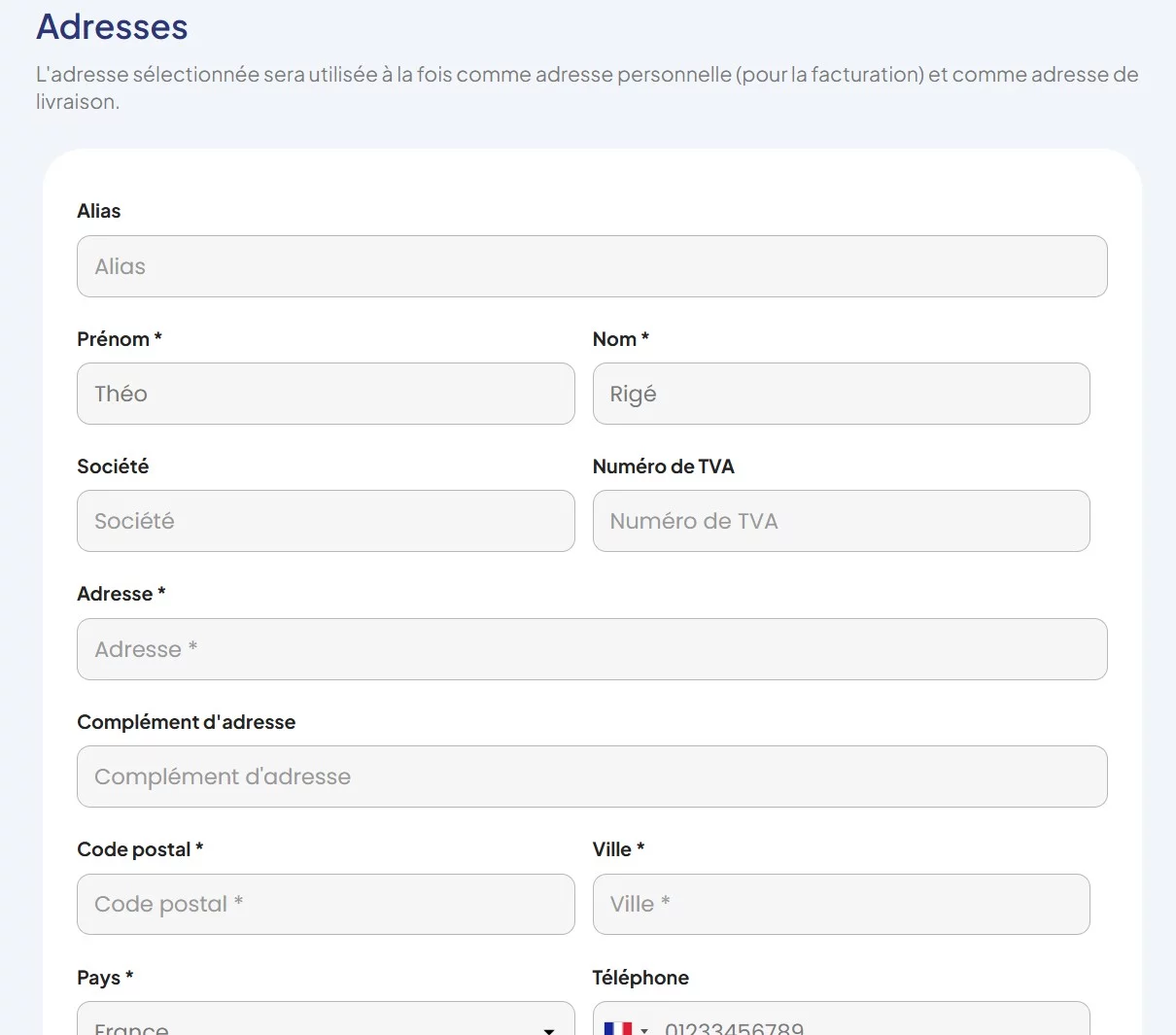Click the Numéro de TVA label
This screenshot has height=1035, width=1176.
point(663,466)
